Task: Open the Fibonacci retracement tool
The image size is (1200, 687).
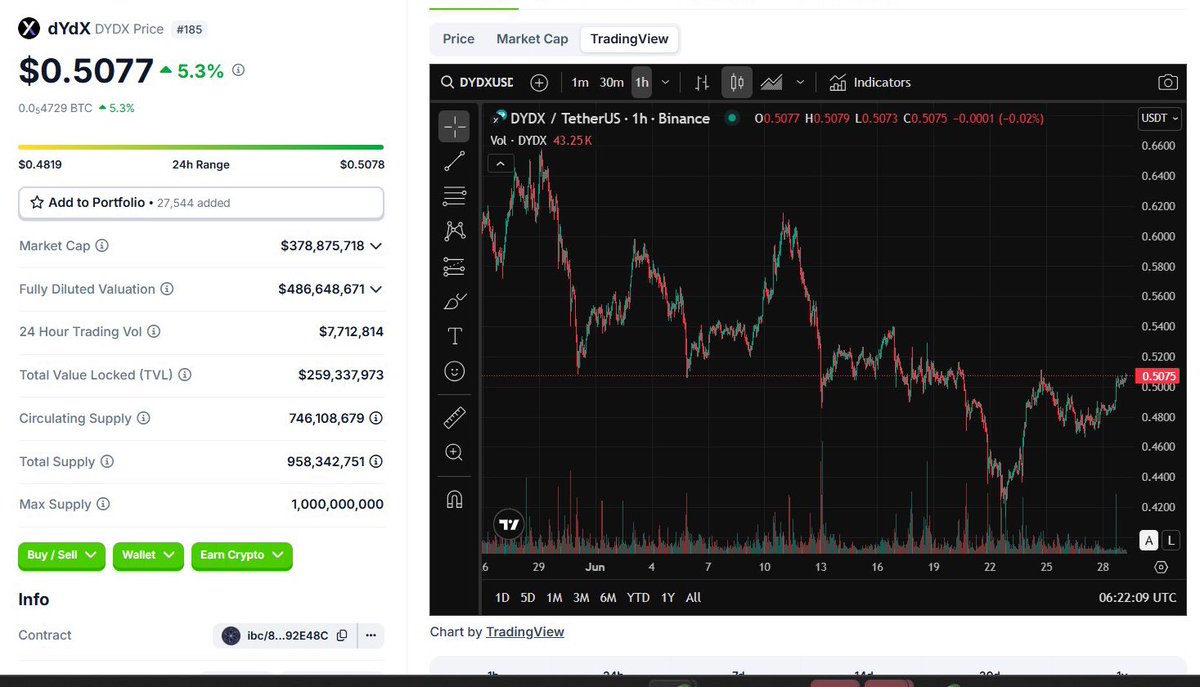Action: pyautogui.click(x=454, y=196)
